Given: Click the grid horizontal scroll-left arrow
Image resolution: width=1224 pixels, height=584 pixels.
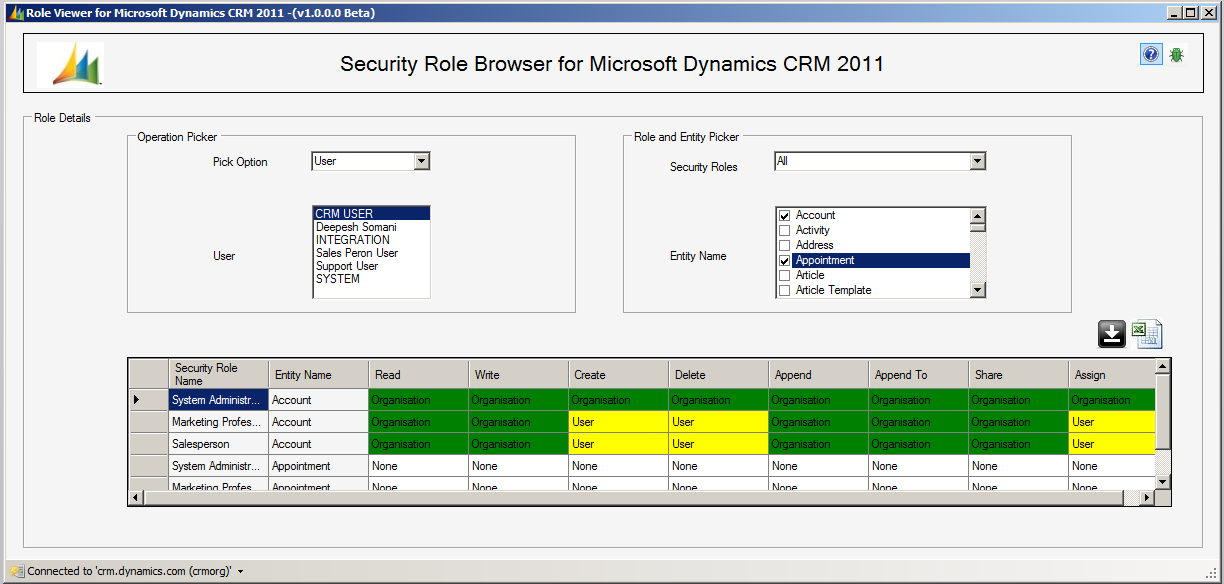Looking at the screenshot, I should coord(137,497).
